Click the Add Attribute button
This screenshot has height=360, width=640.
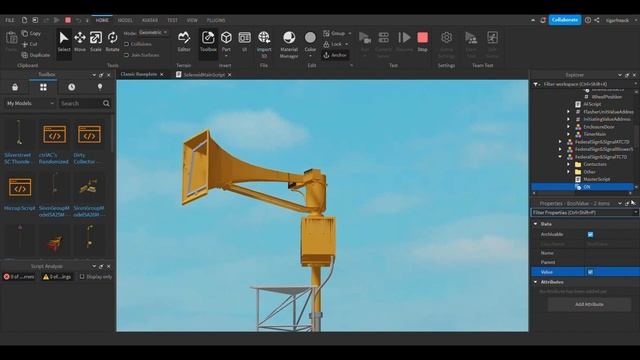589,304
